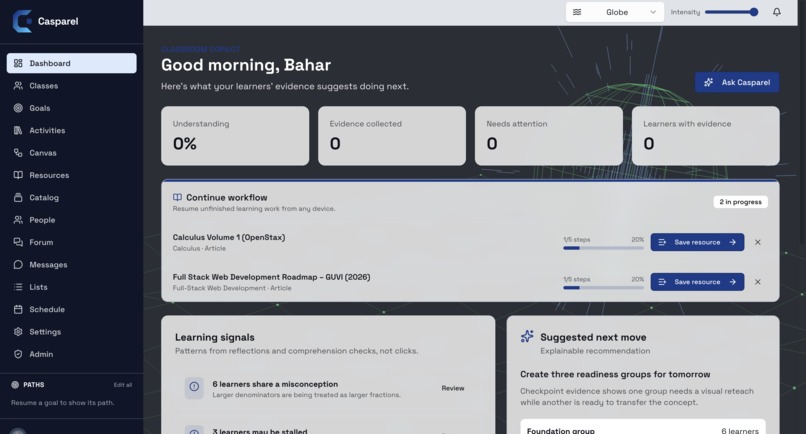The image size is (806, 434).
Task: Save resource for Full Stack Web Development
Action: (697, 282)
